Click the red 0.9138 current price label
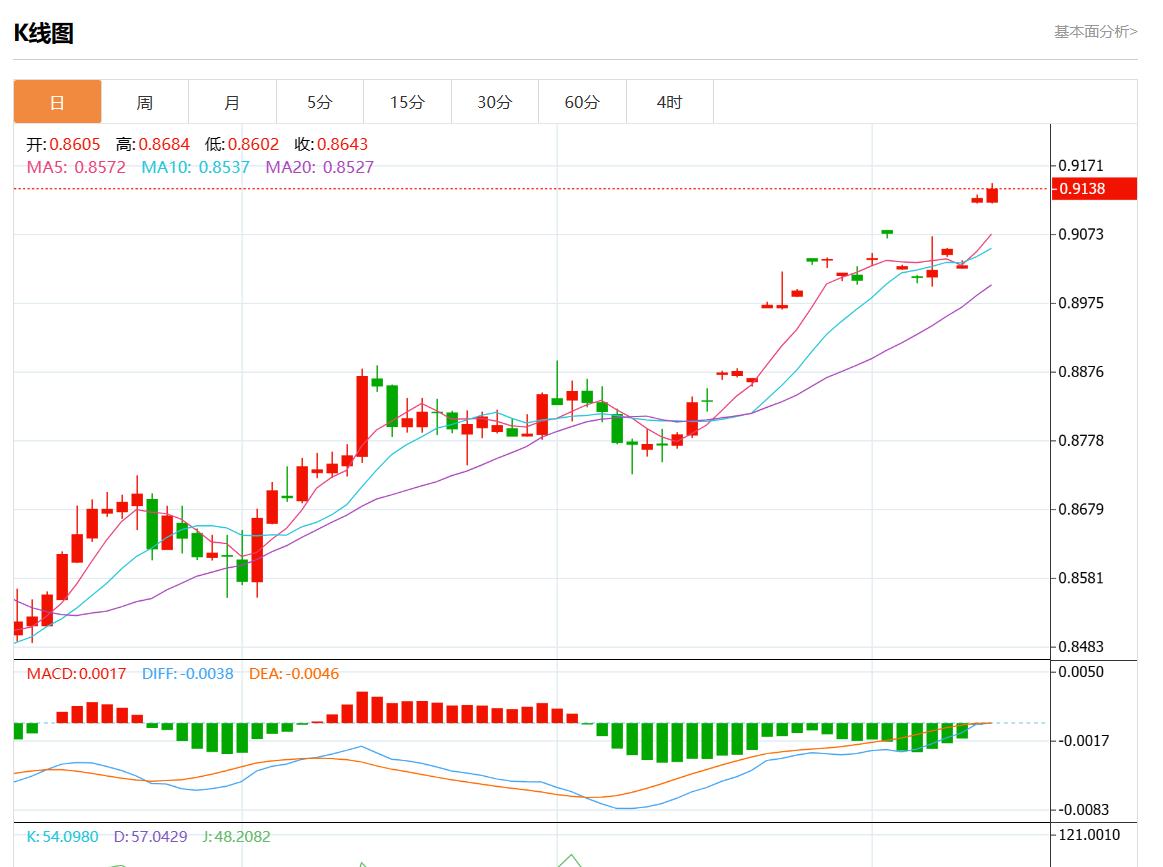Image resolution: width=1163 pixels, height=867 pixels. pos(1094,188)
